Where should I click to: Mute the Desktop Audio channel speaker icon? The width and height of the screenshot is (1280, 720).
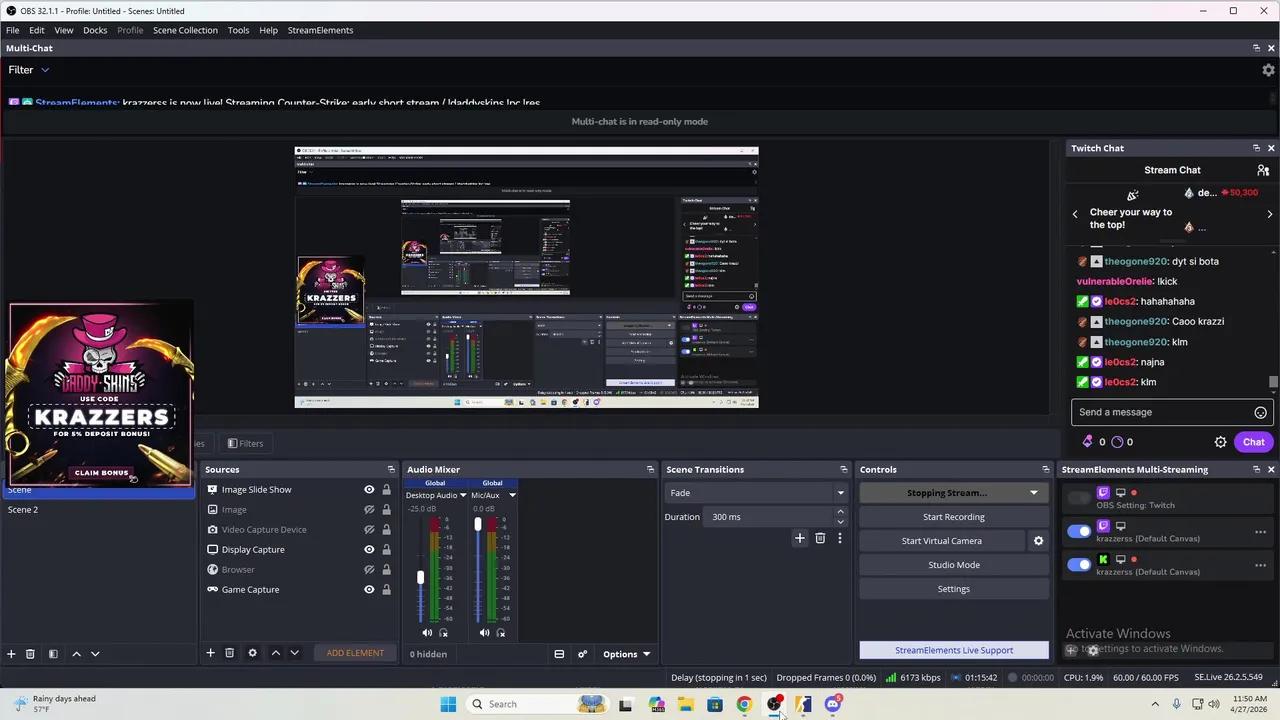pos(427,632)
